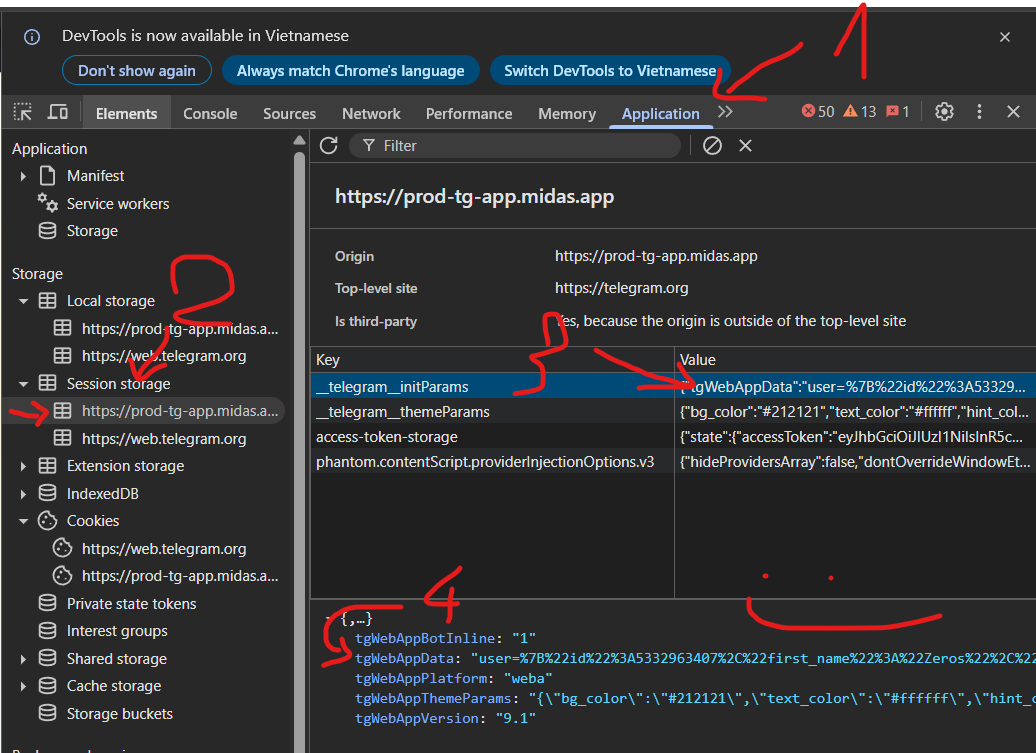Screen dimensions: 1036x753
Task: Click the accessToken value cell
Action: tap(855, 437)
